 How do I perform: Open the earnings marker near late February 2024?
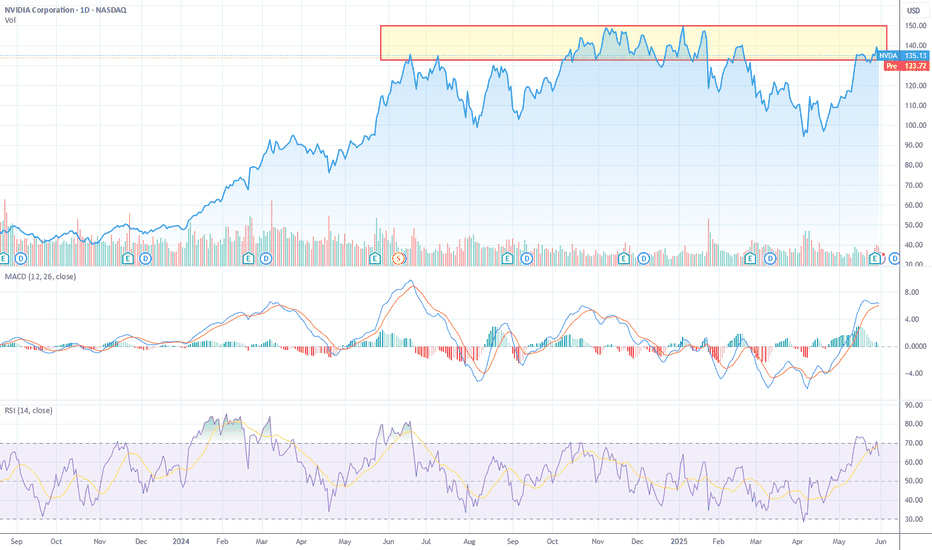click(248, 259)
